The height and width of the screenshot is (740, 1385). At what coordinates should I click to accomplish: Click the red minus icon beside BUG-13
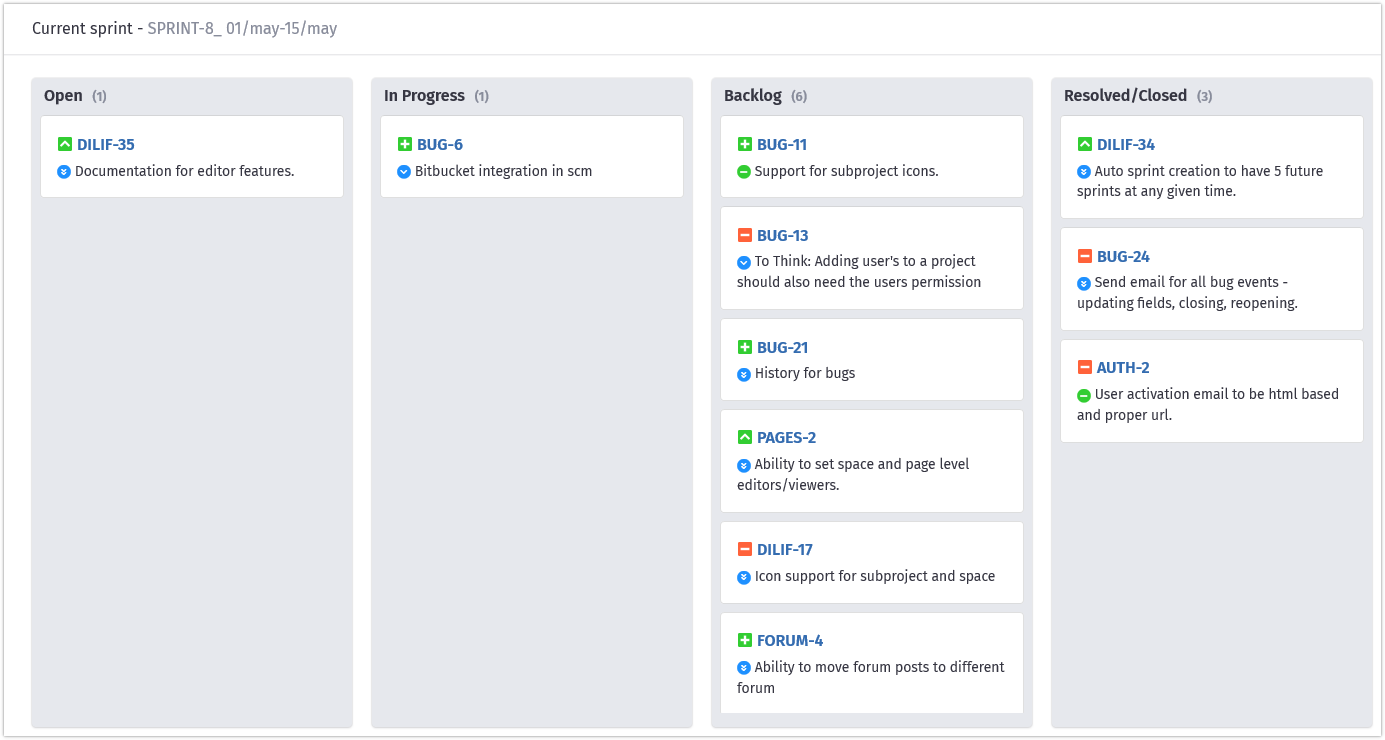pyautogui.click(x=744, y=236)
